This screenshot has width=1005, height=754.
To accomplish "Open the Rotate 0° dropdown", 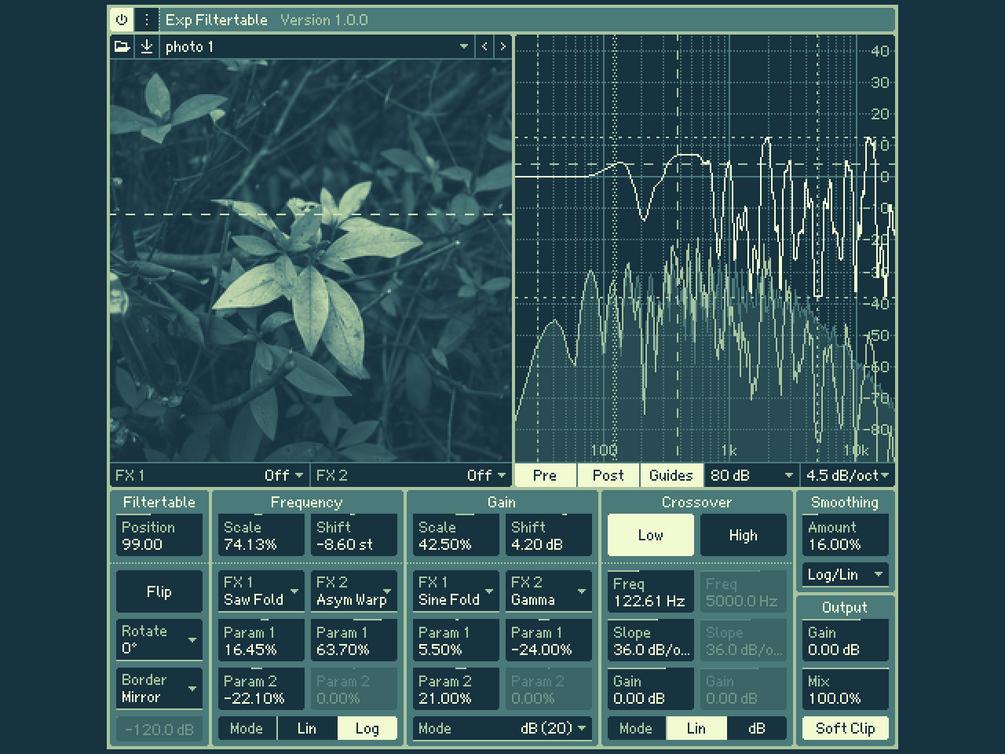I will [x=159, y=639].
